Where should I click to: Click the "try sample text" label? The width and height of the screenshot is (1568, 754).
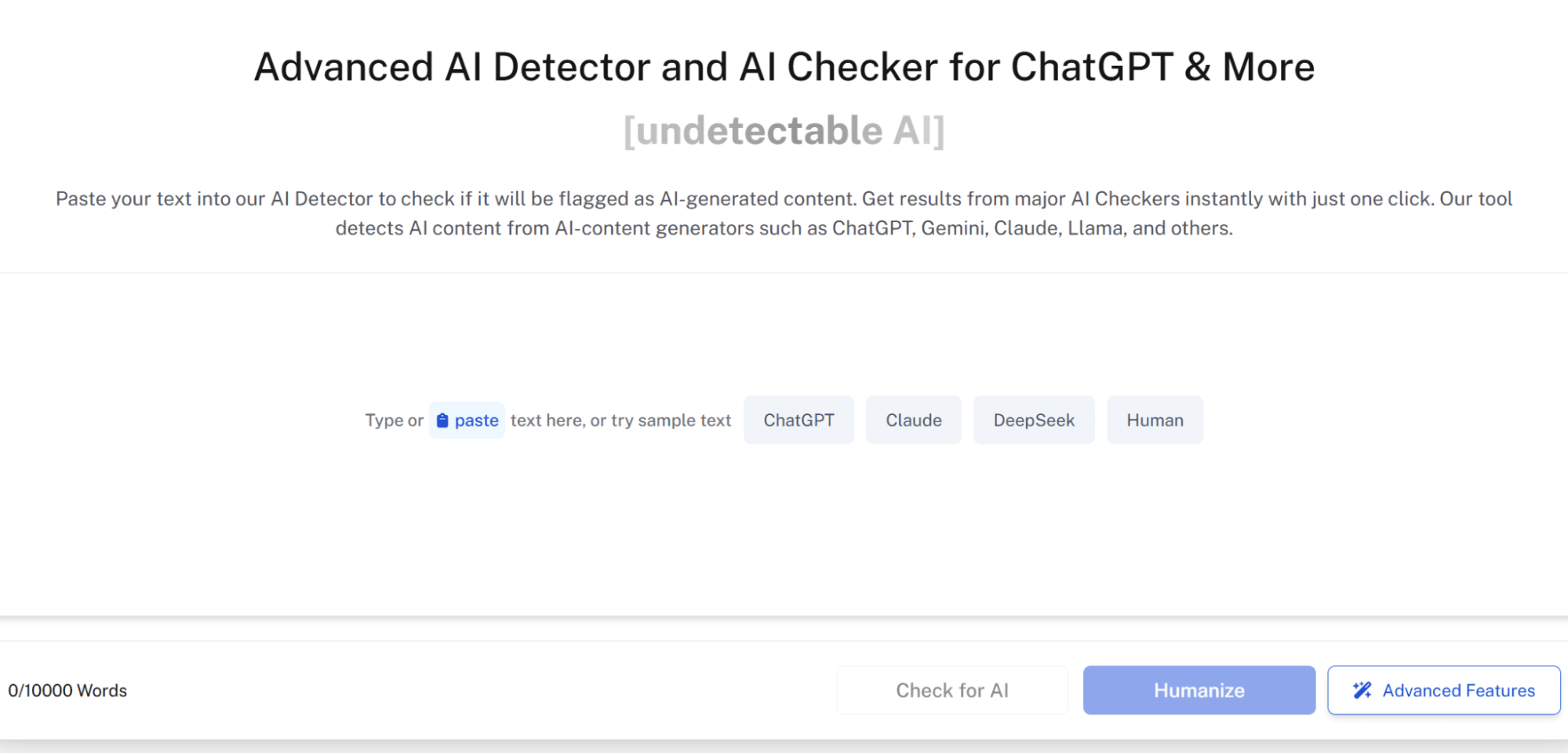(x=671, y=421)
